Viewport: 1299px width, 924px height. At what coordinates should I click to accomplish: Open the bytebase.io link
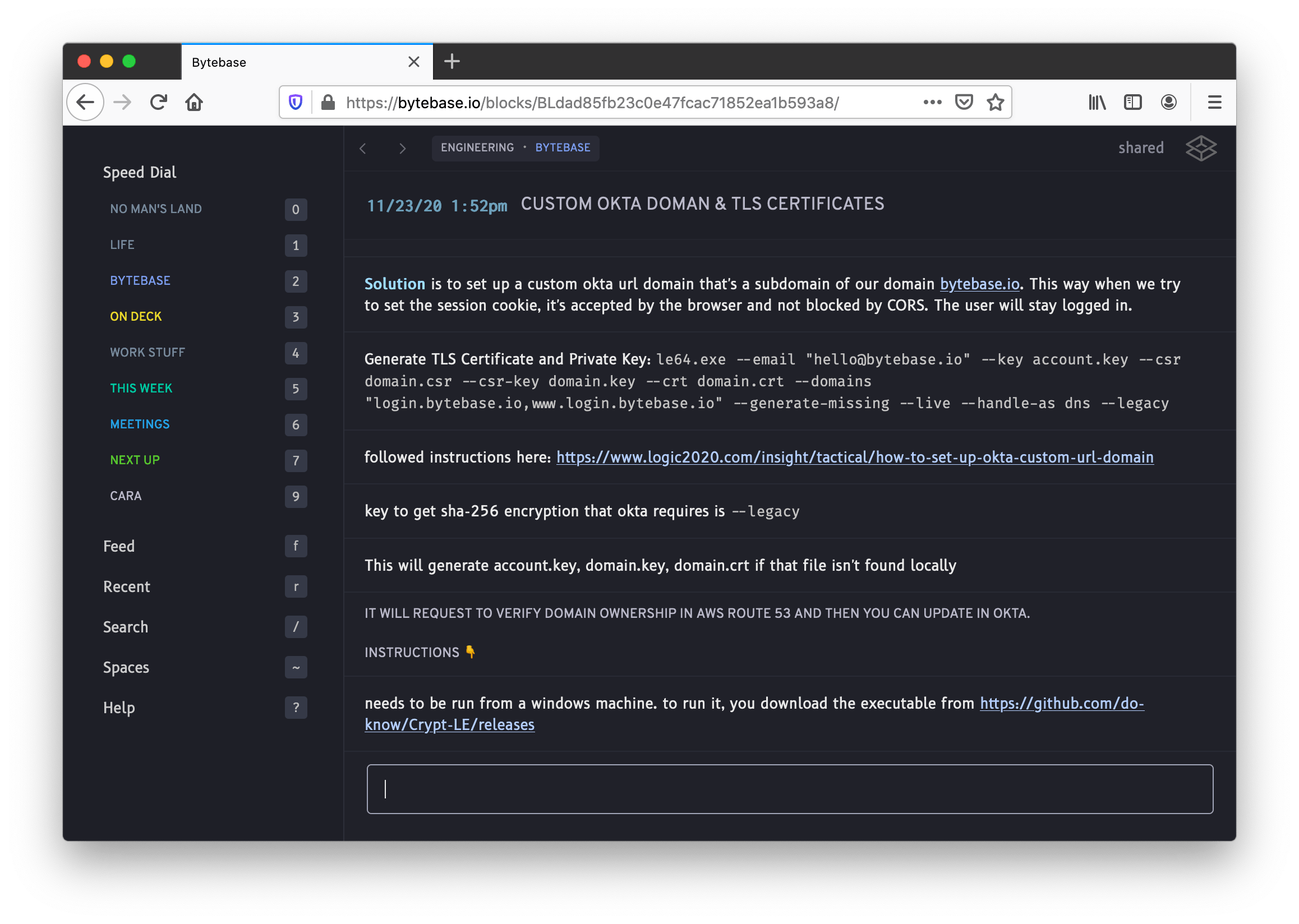pyautogui.click(x=979, y=284)
